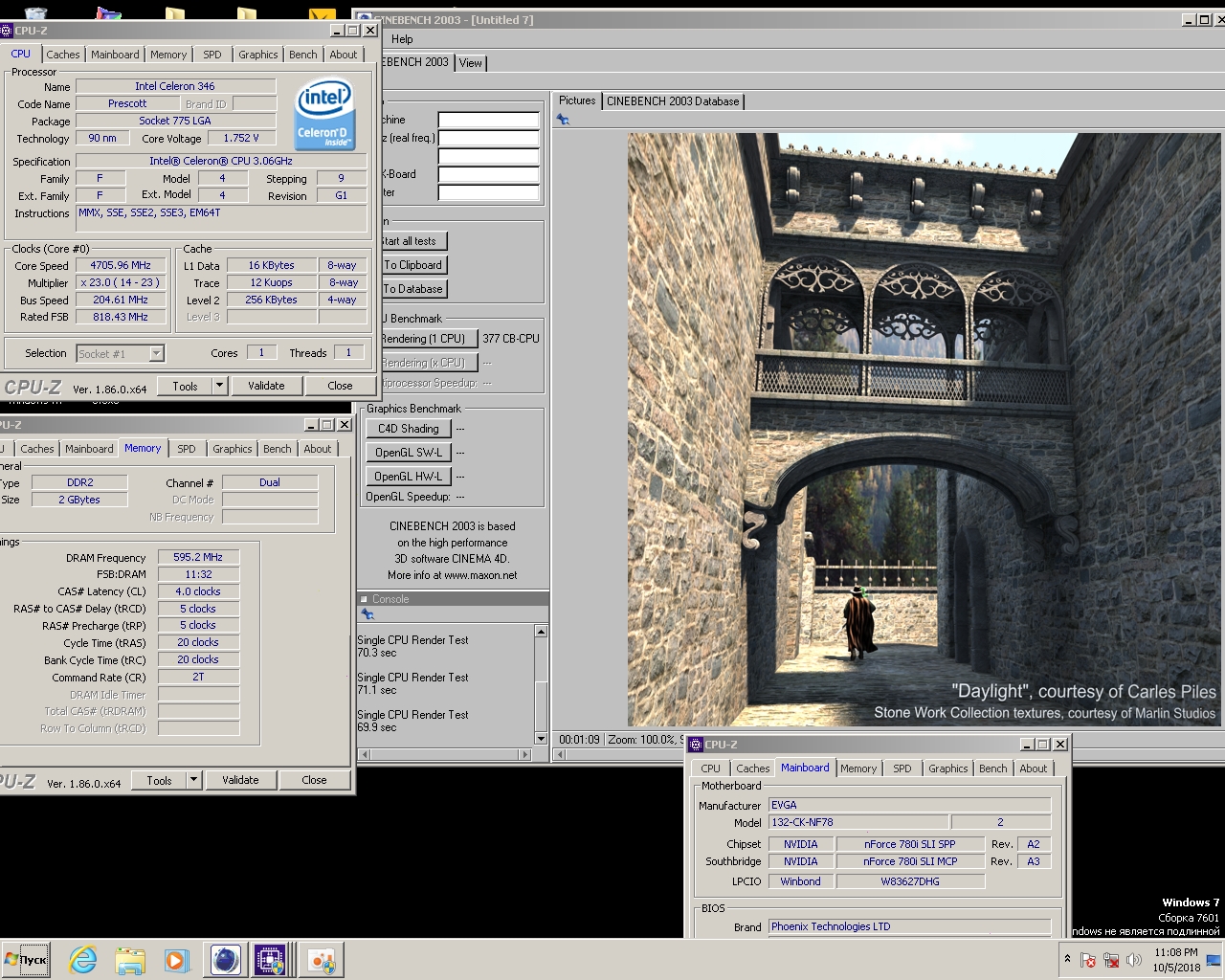This screenshot has height=980, width=1225.
Task: Click the pin icon in Console panel
Action: tap(367, 614)
